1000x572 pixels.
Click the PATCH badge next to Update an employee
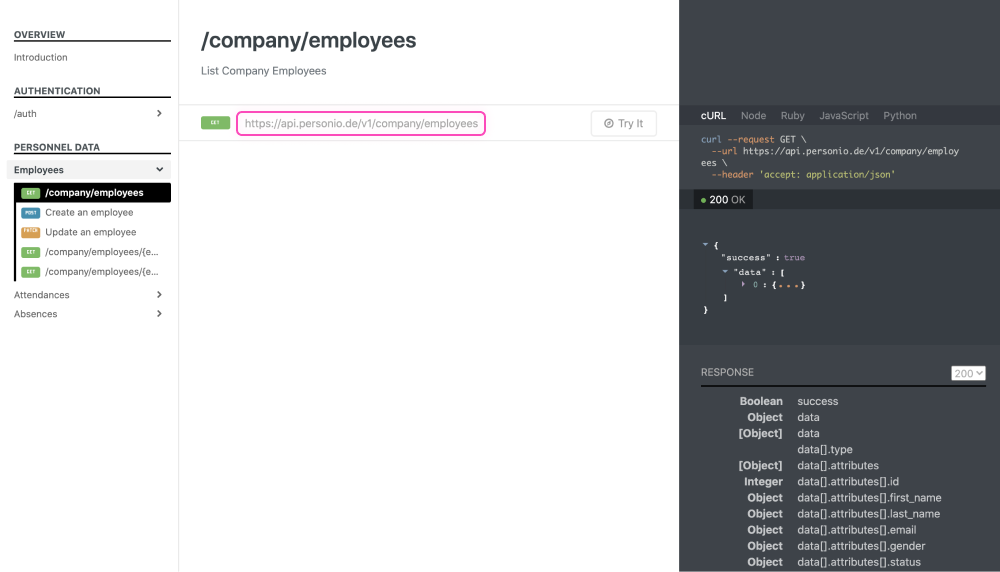[x=31, y=232]
